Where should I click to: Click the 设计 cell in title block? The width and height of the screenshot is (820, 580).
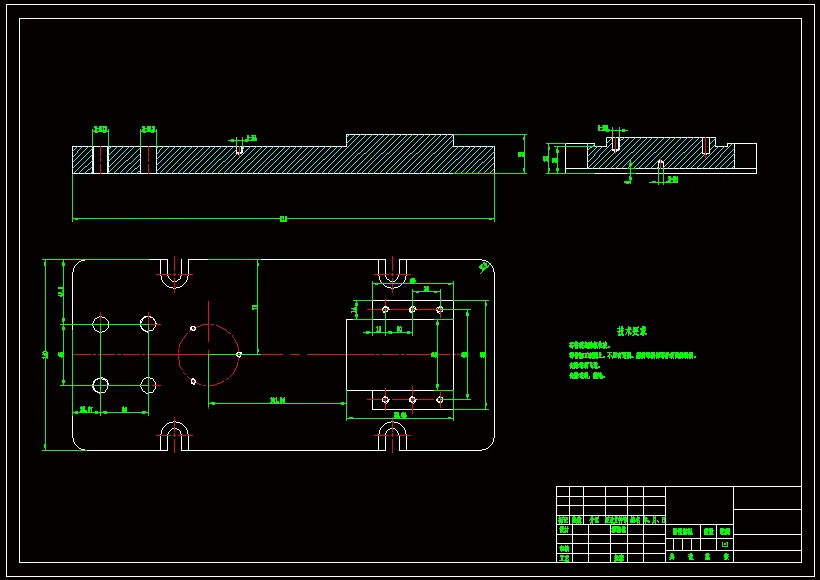tap(563, 529)
